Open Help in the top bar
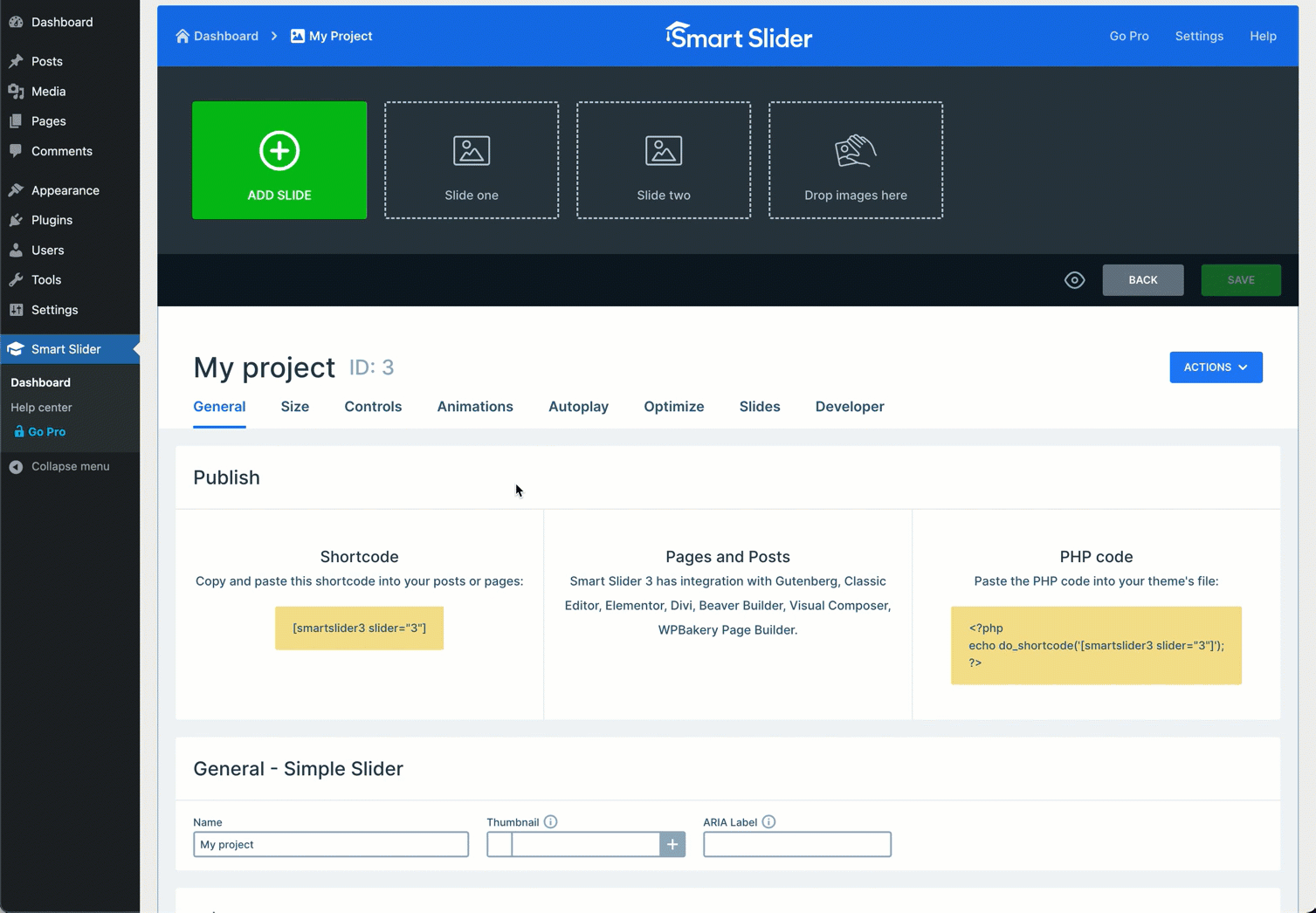The width and height of the screenshot is (1316, 913). [x=1263, y=36]
